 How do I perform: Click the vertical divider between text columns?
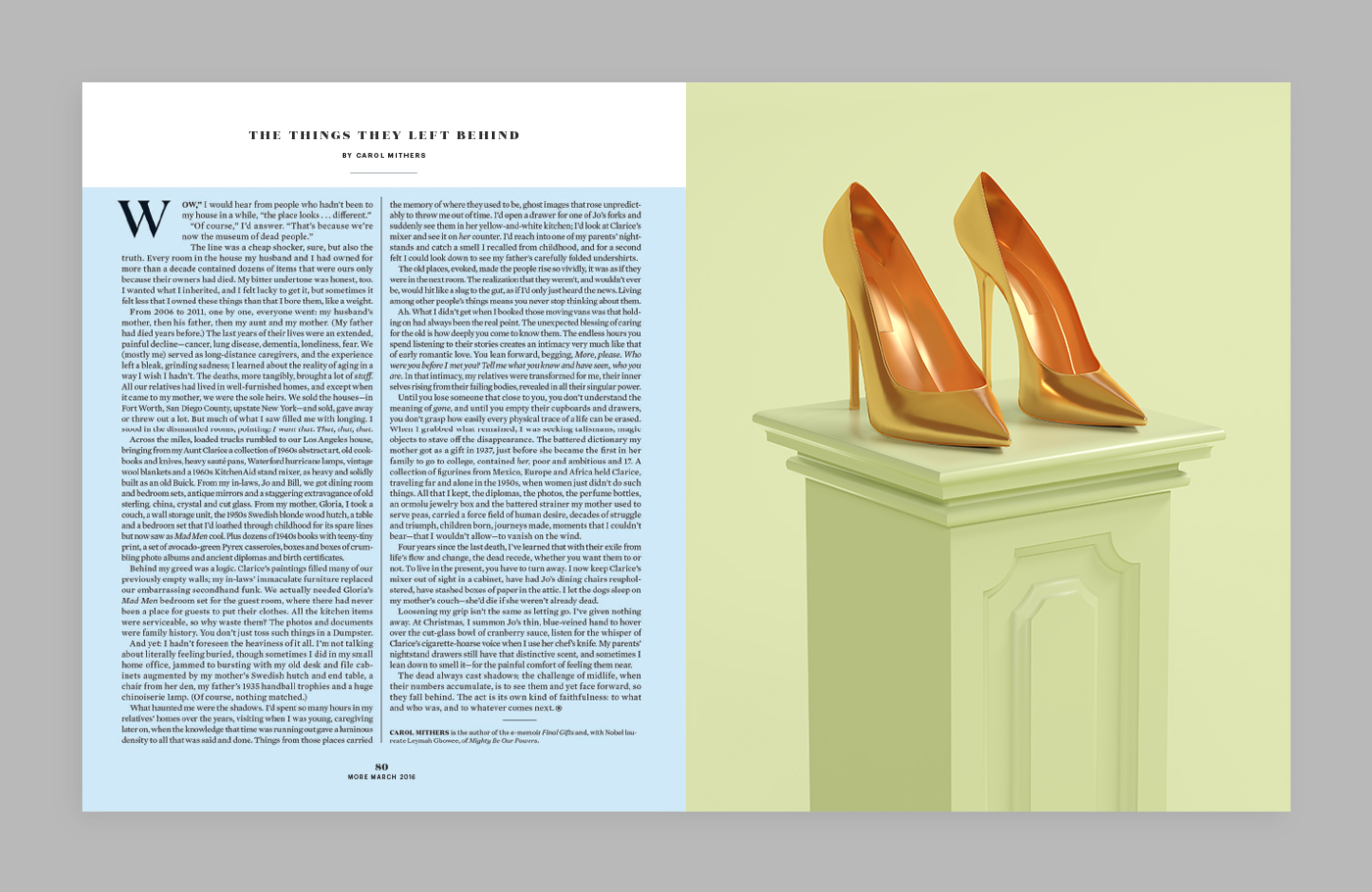coord(381,471)
